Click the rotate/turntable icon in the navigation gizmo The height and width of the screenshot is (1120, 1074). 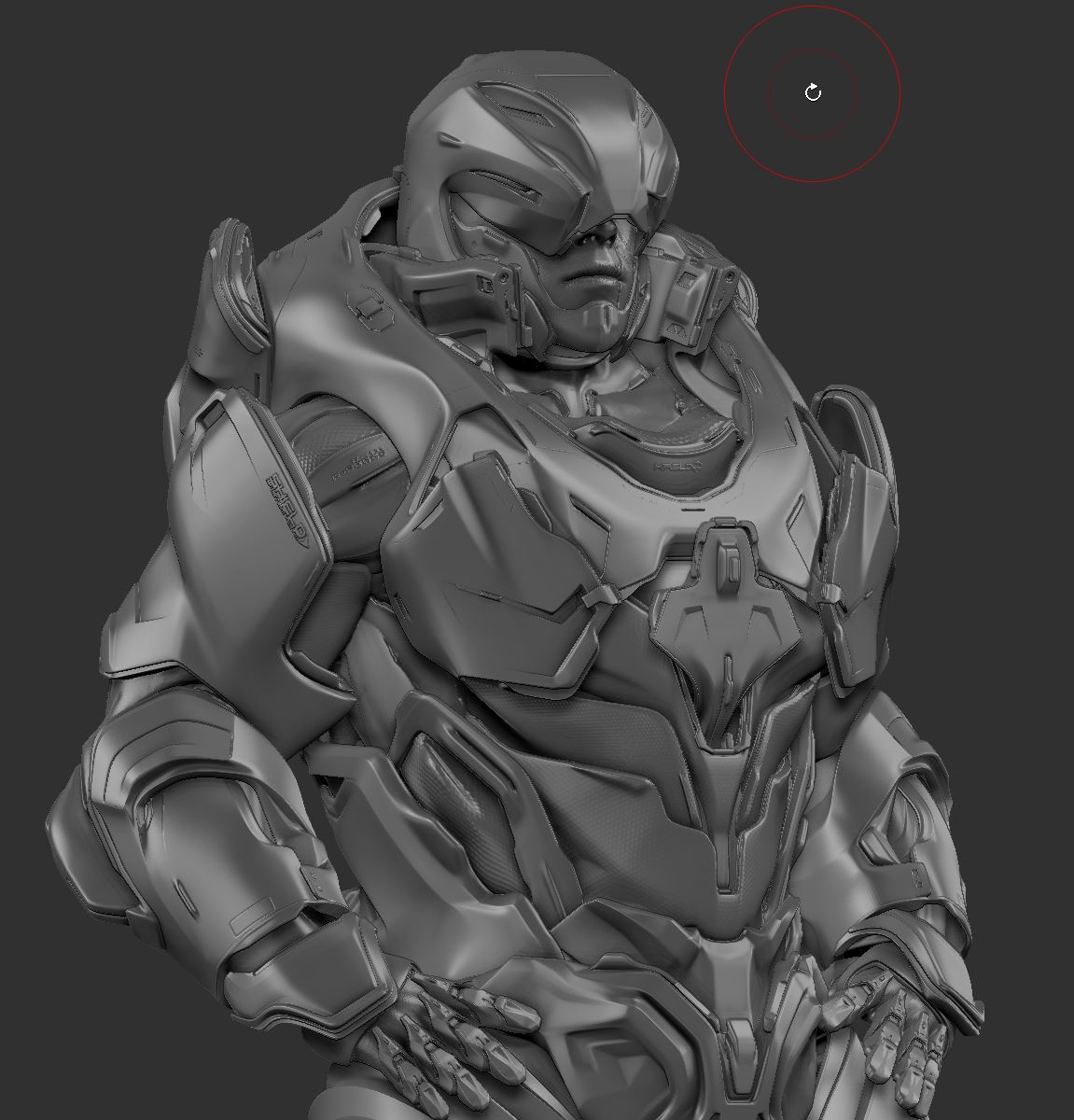(x=811, y=91)
